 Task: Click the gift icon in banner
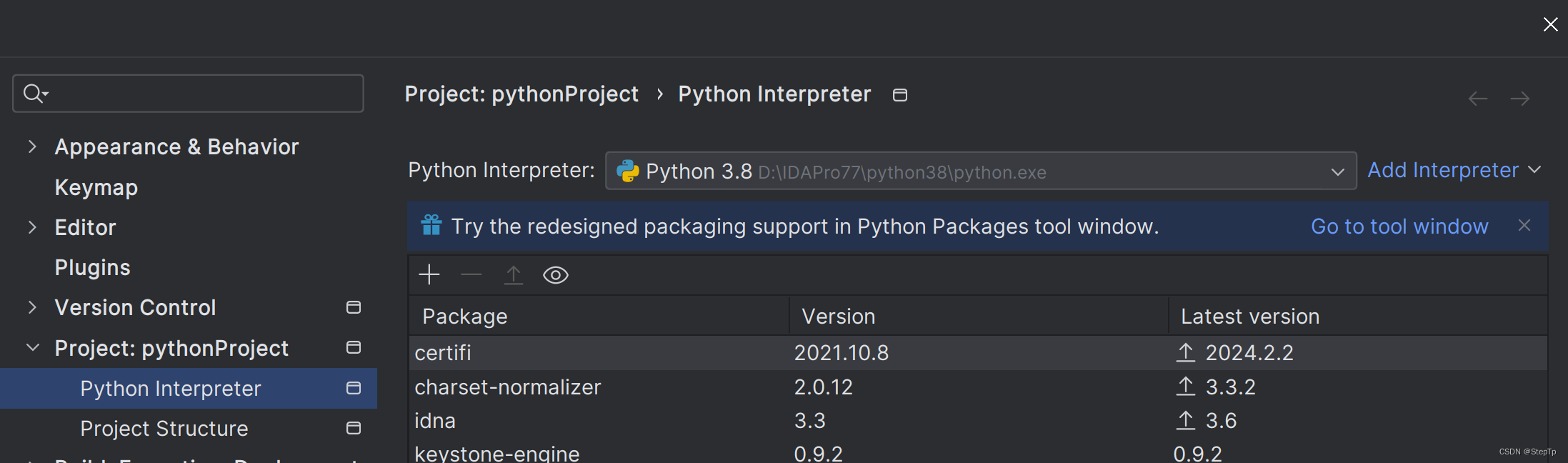coord(431,225)
